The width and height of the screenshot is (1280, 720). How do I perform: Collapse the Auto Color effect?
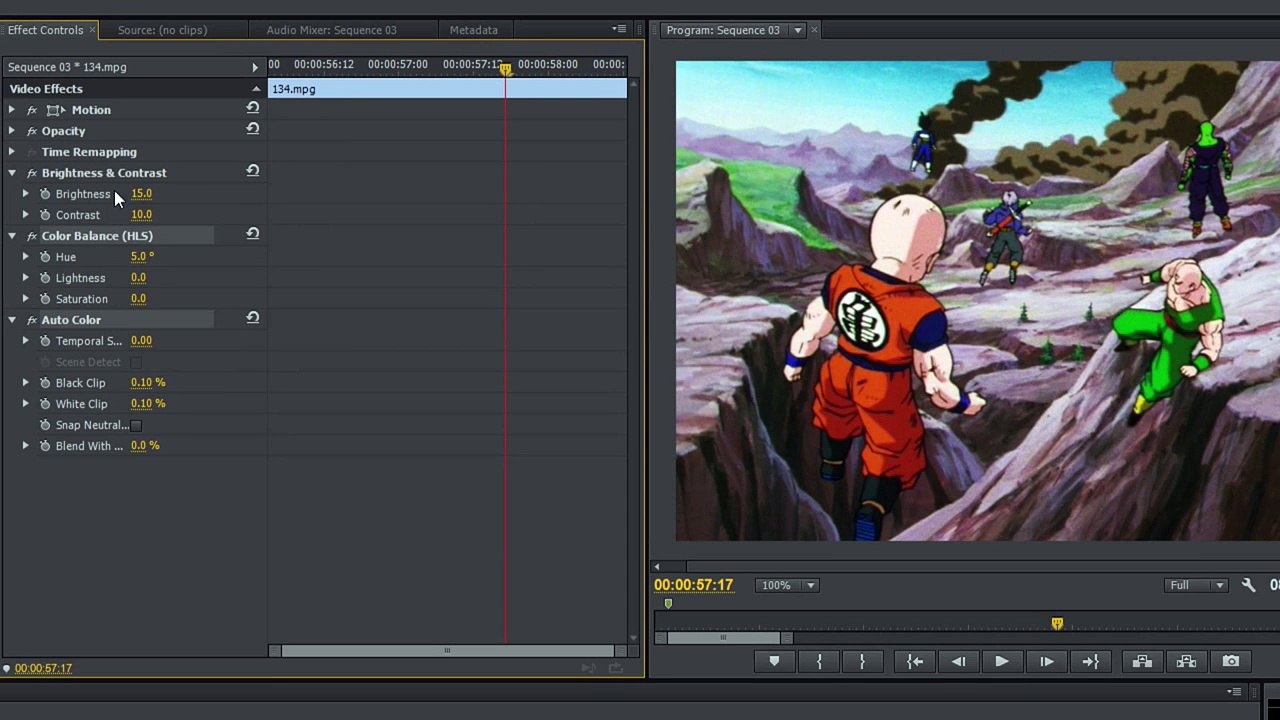(x=12, y=320)
